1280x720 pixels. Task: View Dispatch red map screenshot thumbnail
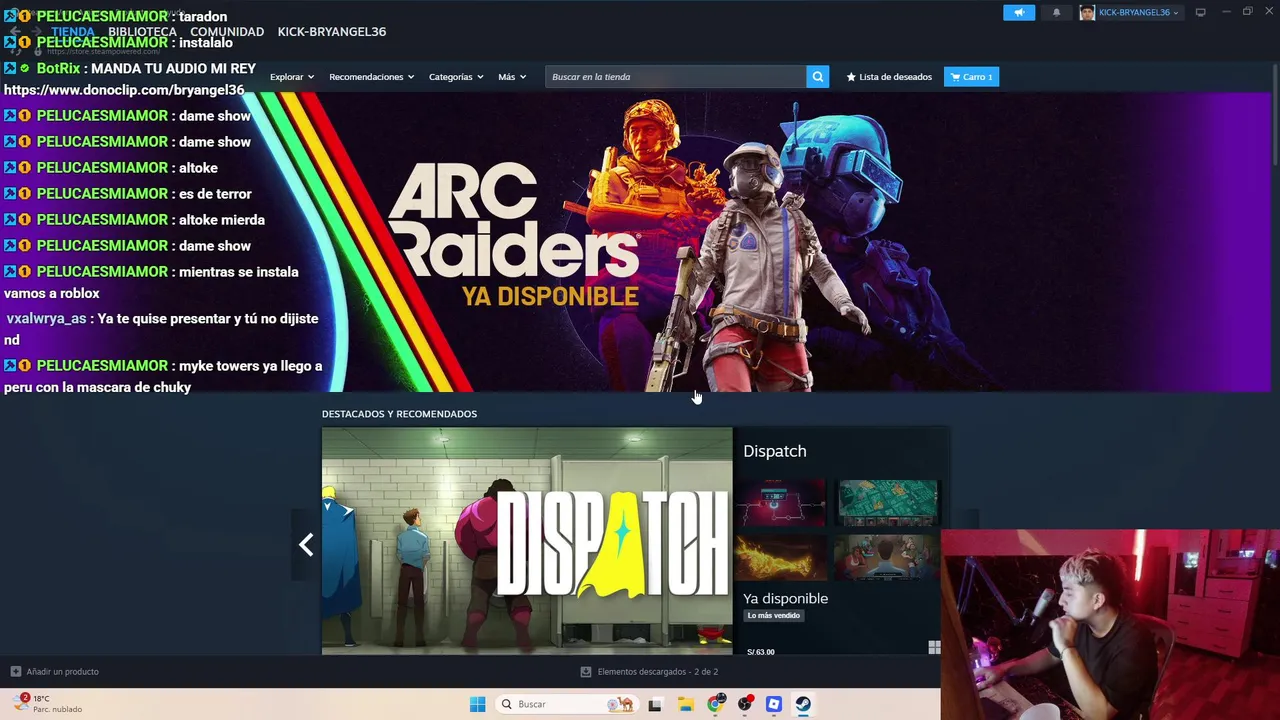(781, 502)
